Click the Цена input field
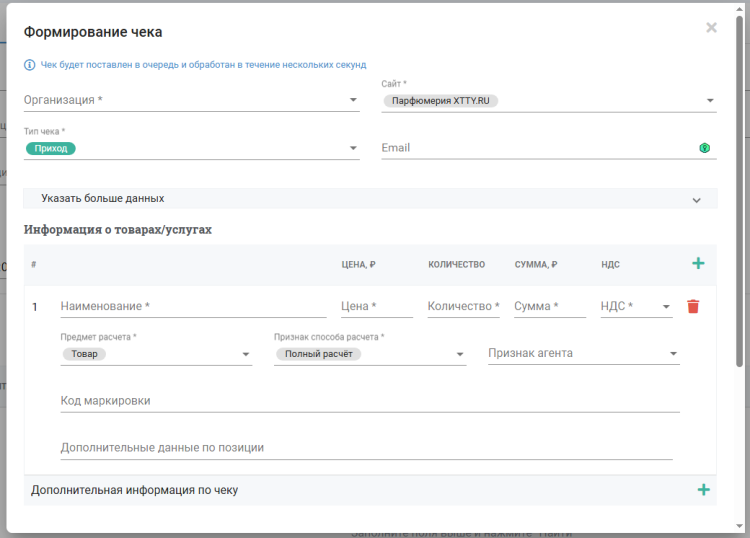This screenshot has width=750, height=538. pyautogui.click(x=376, y=306)
